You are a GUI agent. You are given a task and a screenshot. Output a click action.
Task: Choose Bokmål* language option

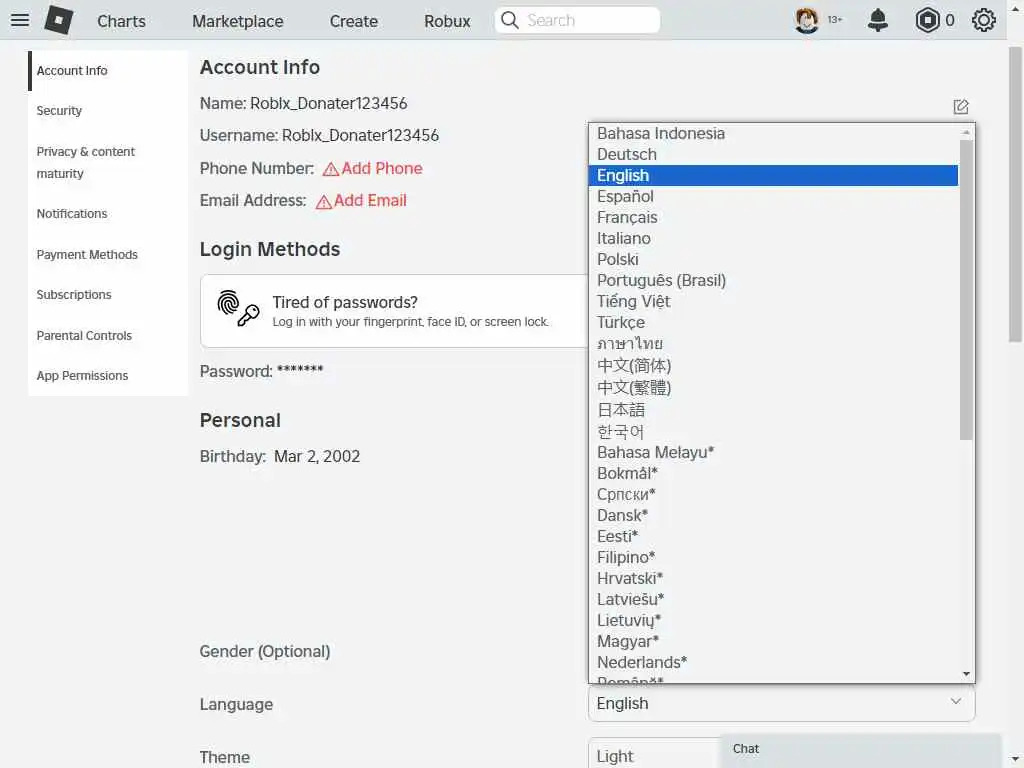point(773,473)
